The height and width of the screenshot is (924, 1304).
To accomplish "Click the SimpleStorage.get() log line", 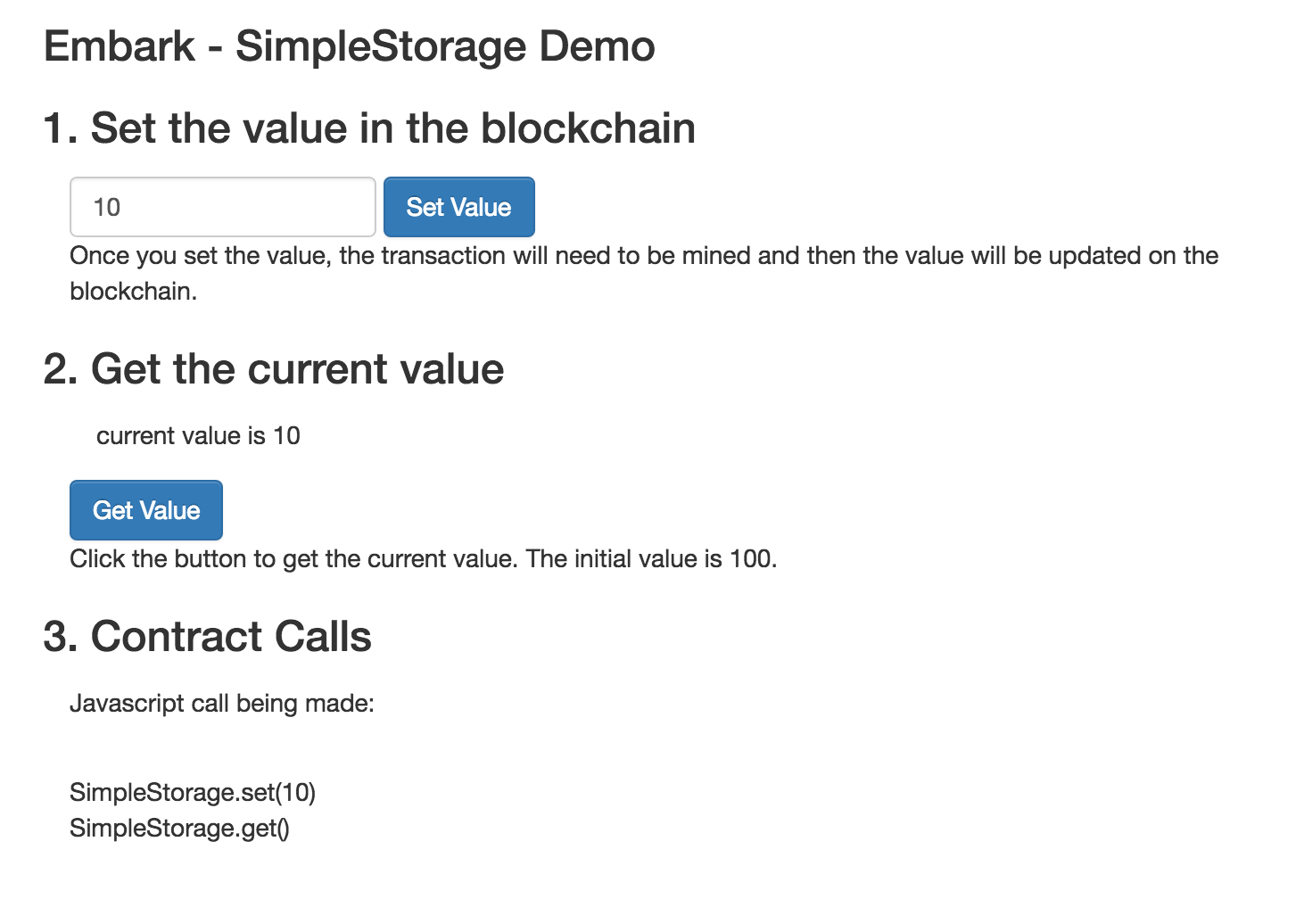I will (x=179, y=828).
